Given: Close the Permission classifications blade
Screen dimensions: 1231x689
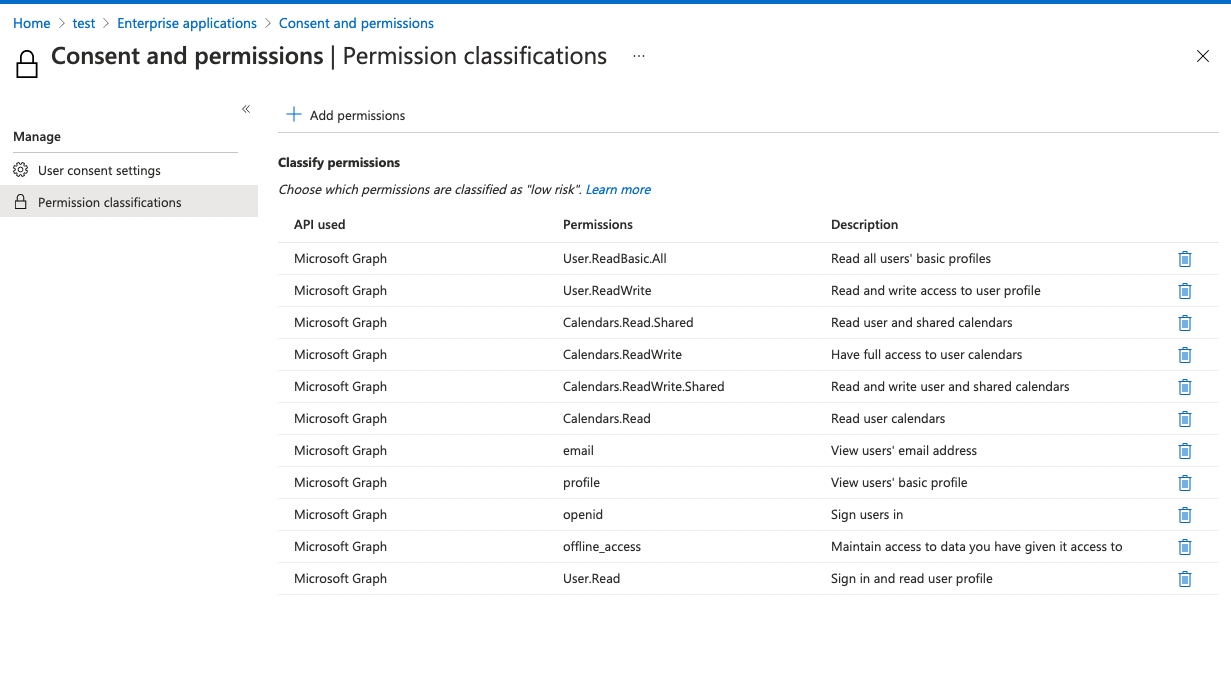Looking at the screenshot, I should 1202,56.
